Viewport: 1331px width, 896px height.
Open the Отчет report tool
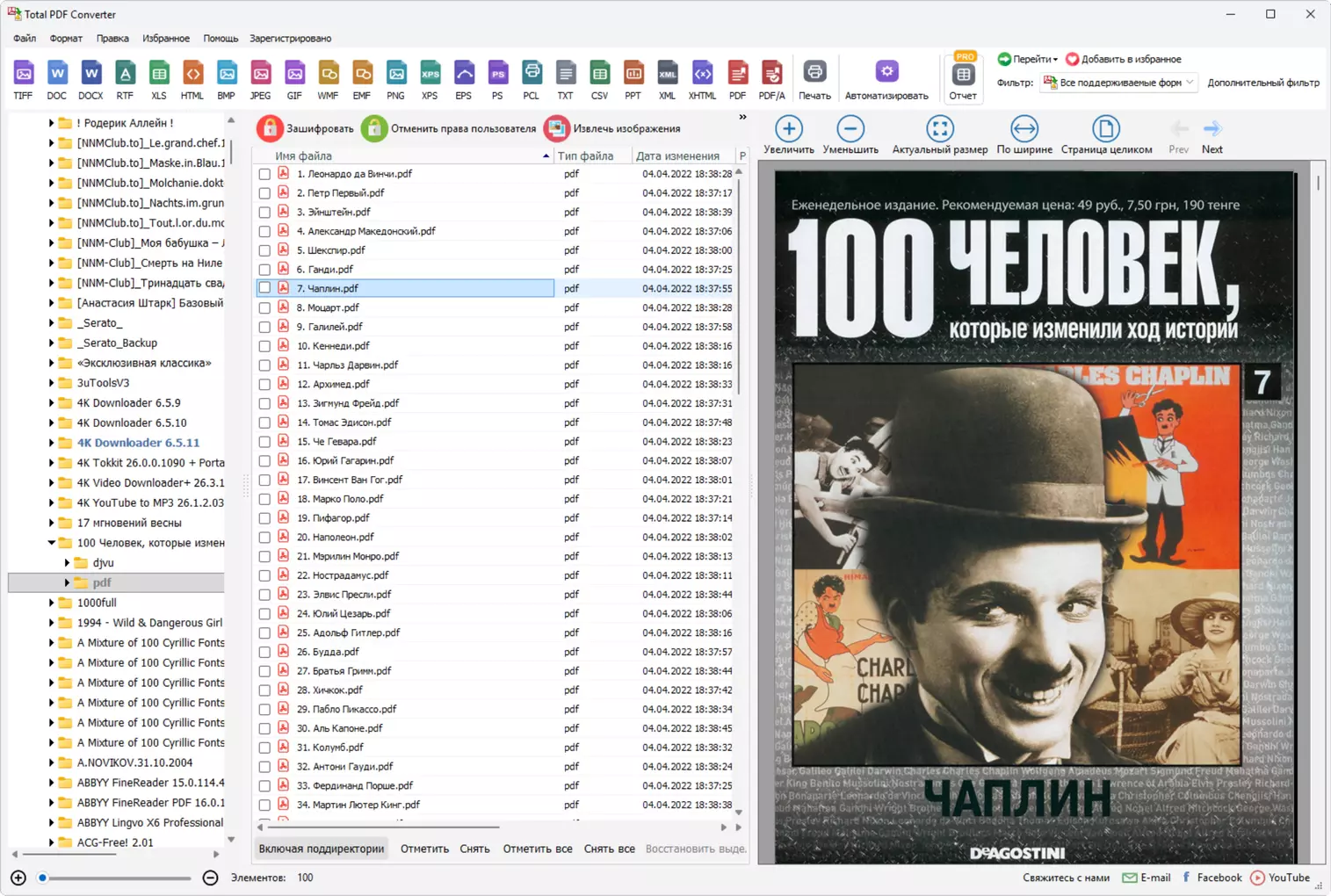[963, 78]
